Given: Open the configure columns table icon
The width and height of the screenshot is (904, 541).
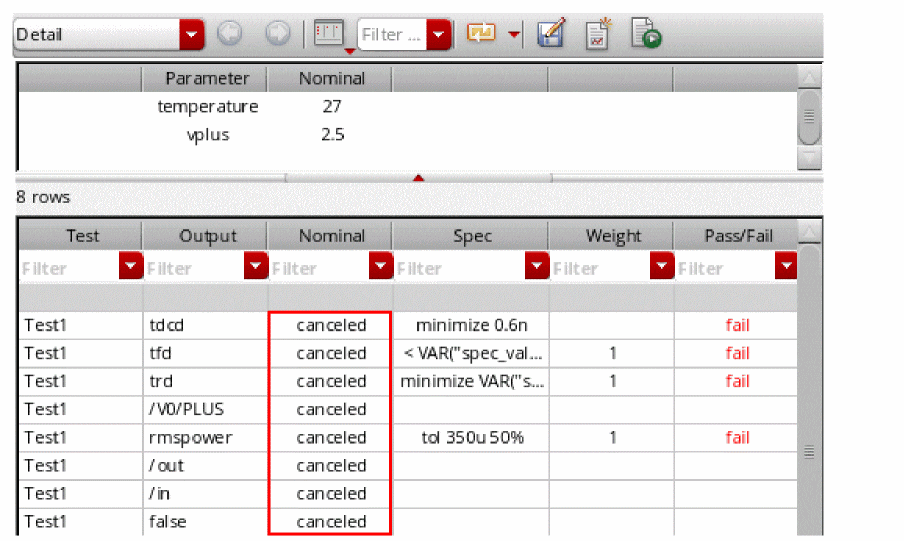Looking at the screenshot, I should tap(330, 33).
